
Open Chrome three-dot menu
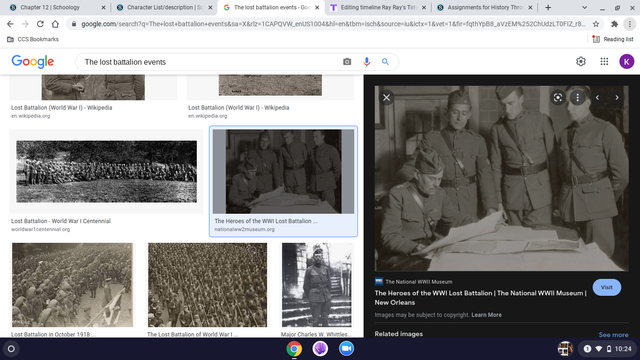[630, 24]
